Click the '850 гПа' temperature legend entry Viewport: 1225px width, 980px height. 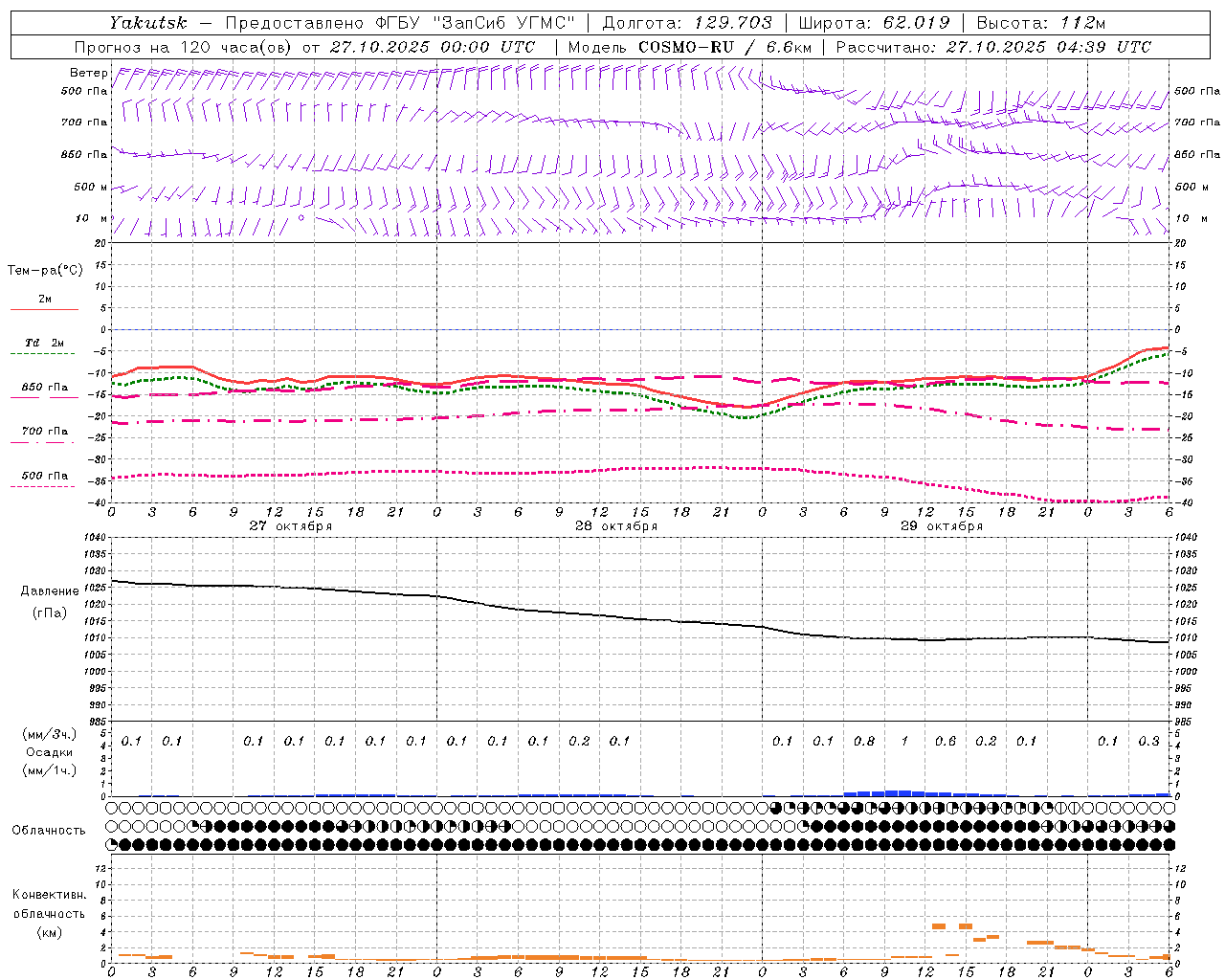45,388
